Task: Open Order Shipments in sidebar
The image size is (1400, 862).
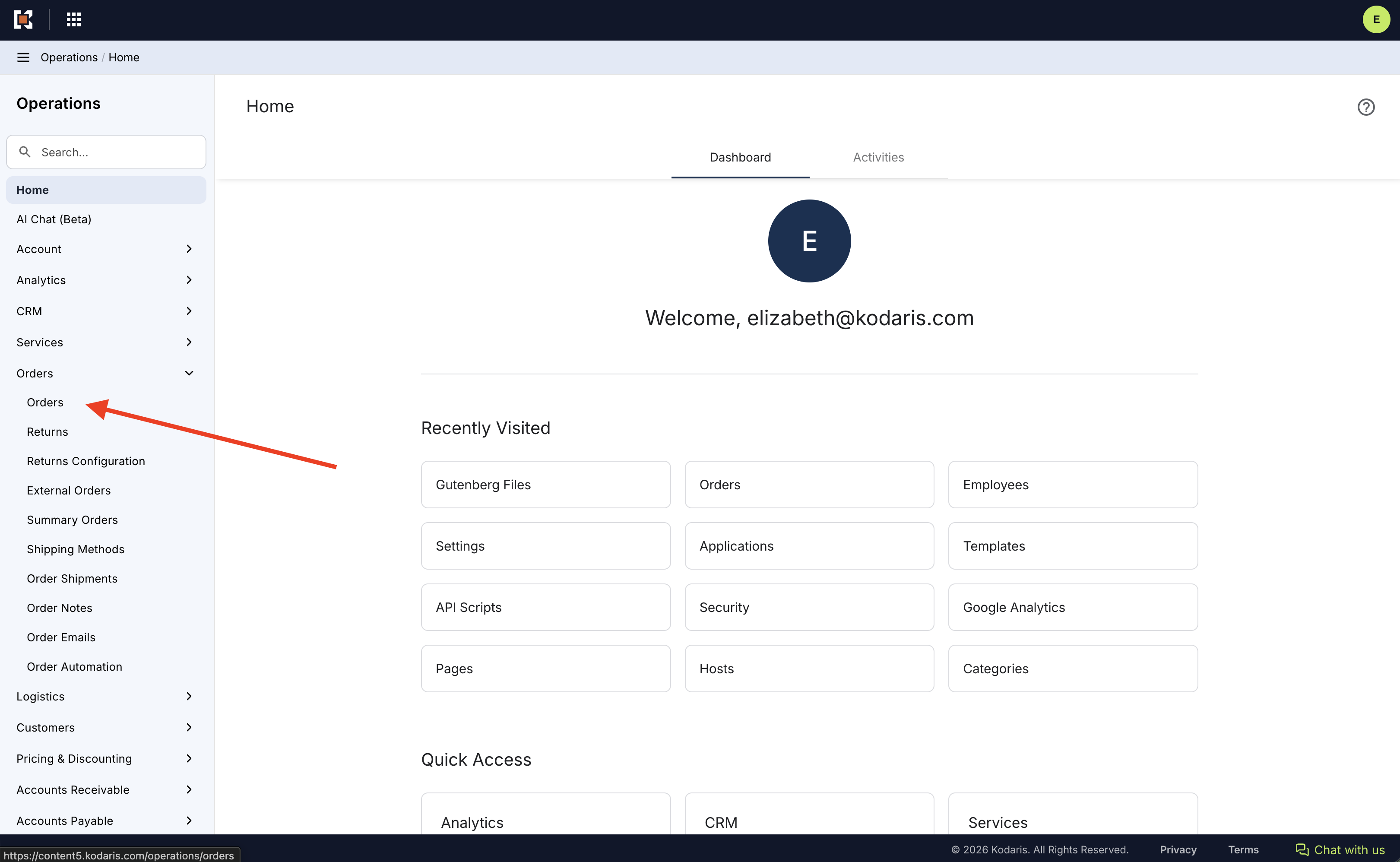Action: pyautogui.click(x=73, y=579)
